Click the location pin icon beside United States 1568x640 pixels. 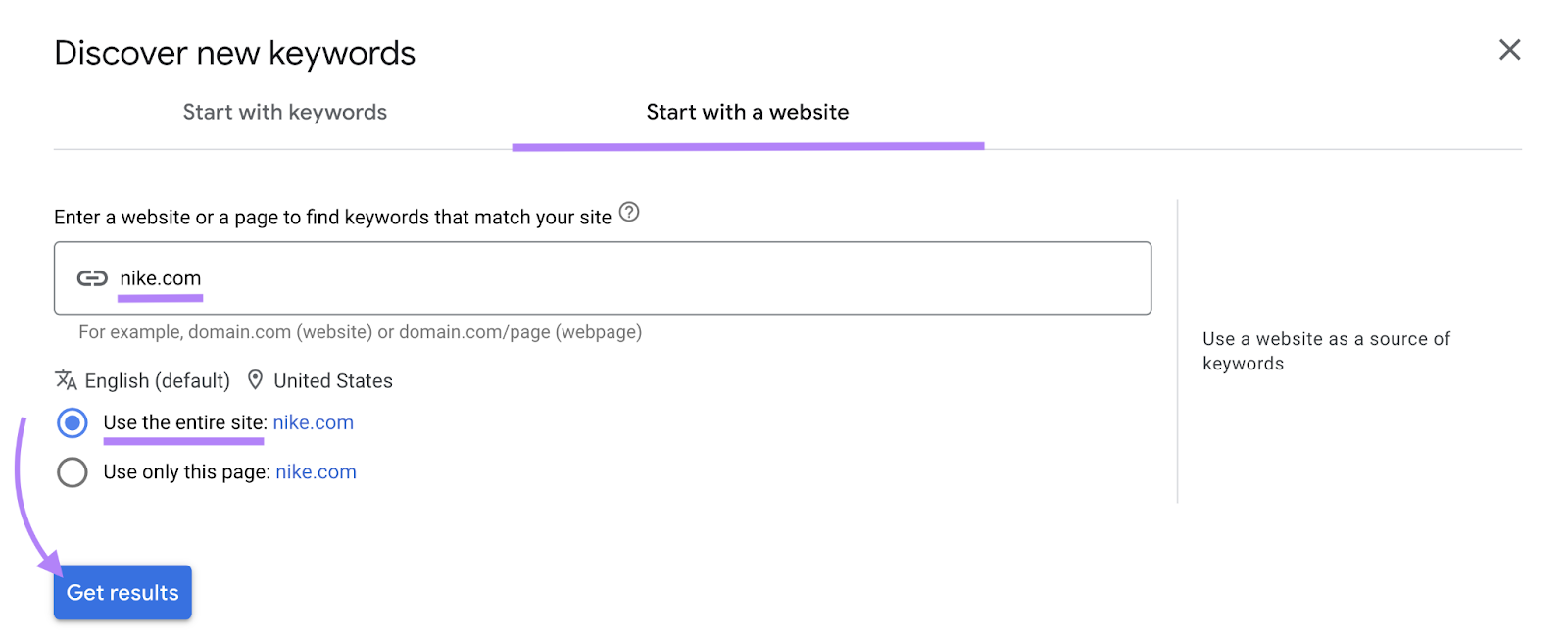256,380
